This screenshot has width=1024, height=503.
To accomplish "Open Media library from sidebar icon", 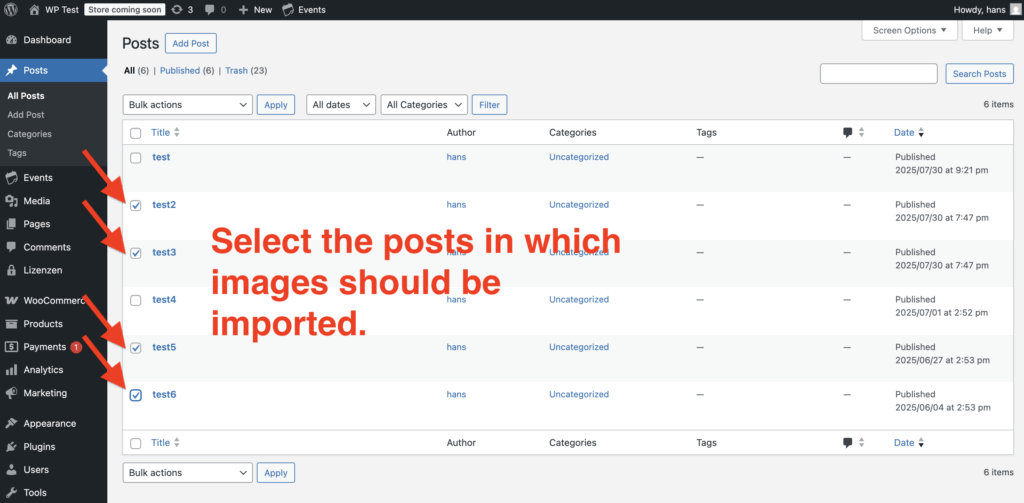I will pyautogui.click(x=12, y=201).
